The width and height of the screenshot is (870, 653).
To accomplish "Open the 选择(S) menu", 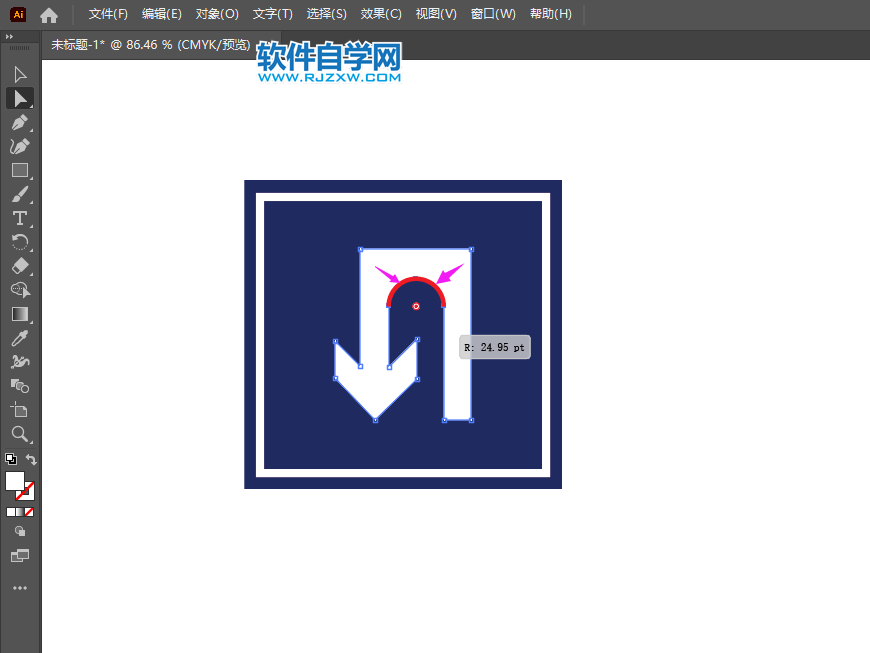I will pyautogui.click(x=326, y=14).
